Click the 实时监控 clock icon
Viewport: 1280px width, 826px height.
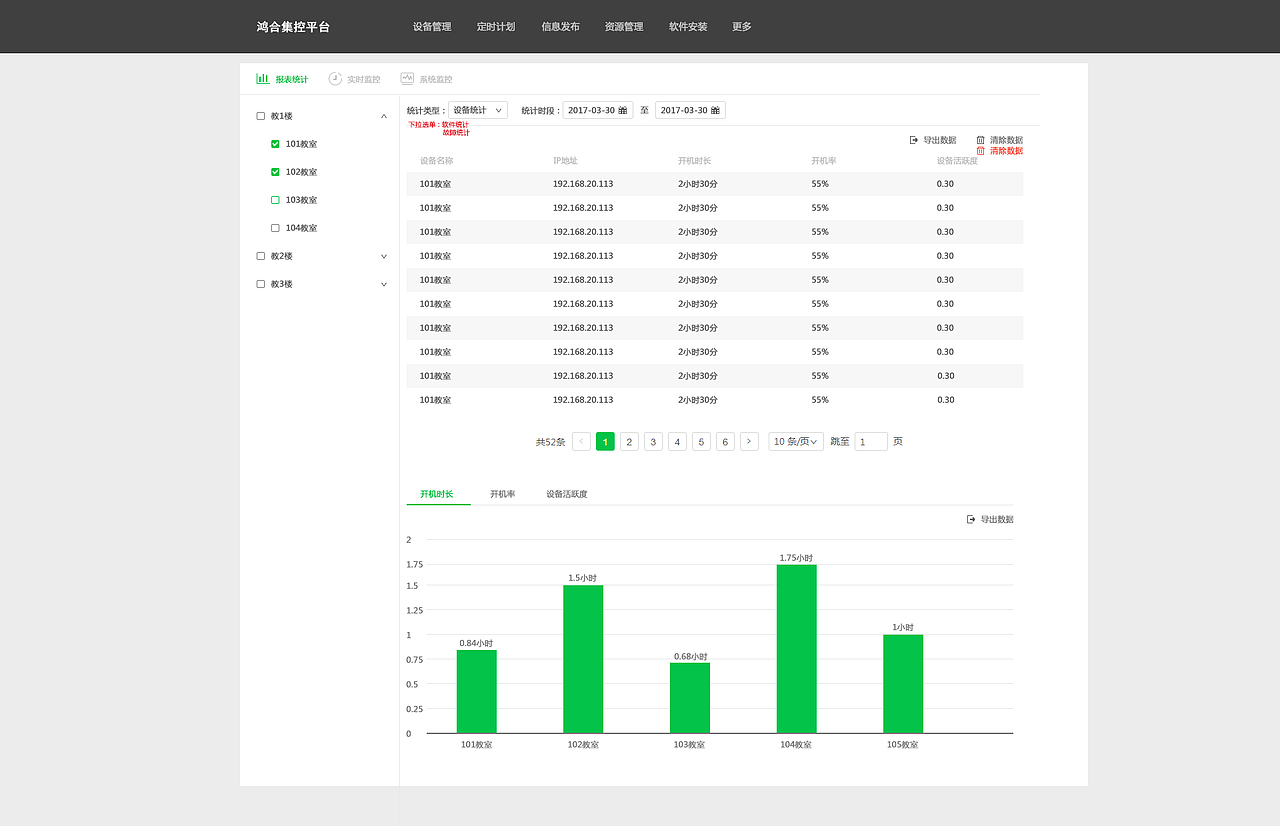(x=335, y=79)
